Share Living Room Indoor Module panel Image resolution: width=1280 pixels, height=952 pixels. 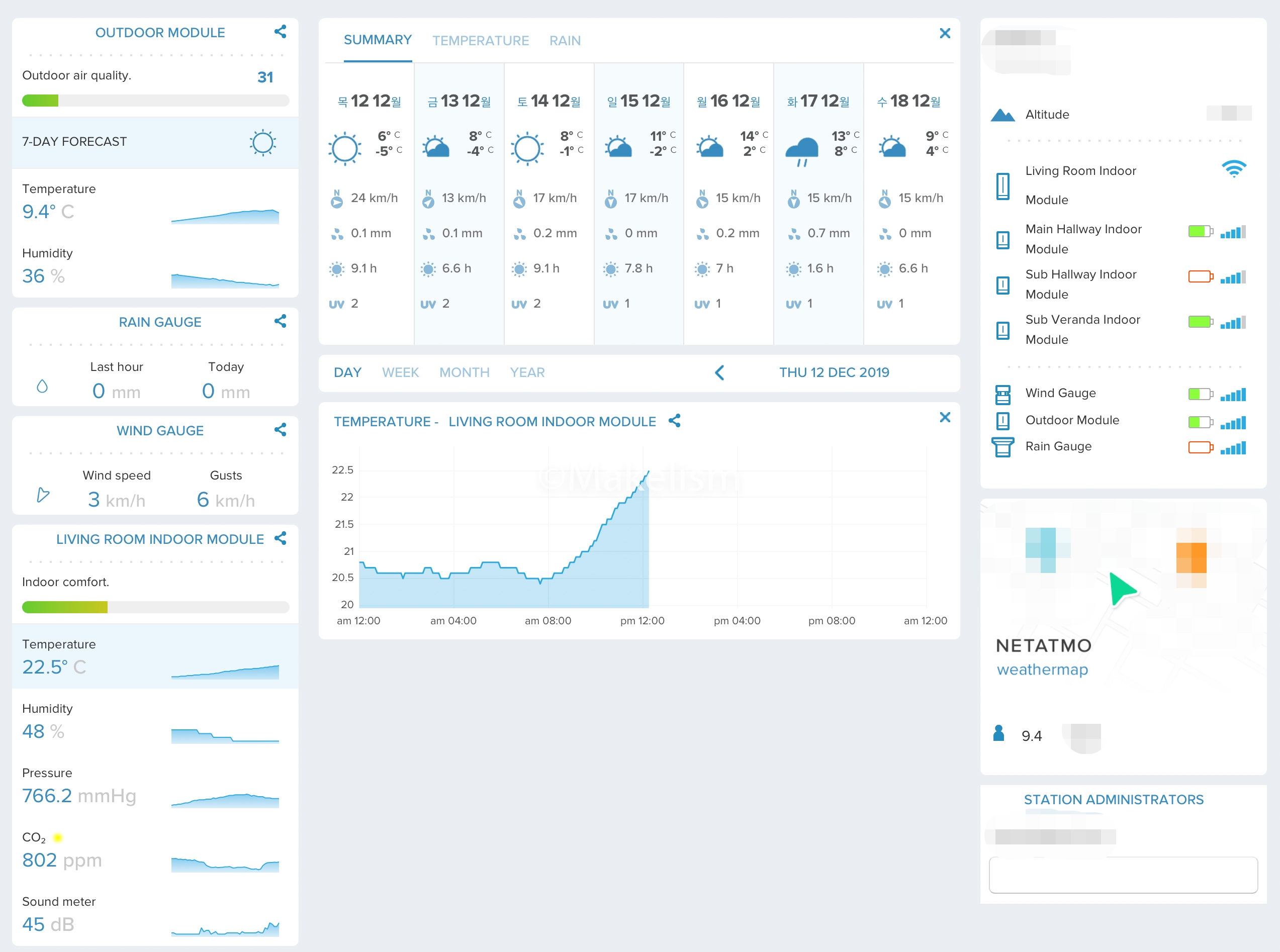click(280, 538)
